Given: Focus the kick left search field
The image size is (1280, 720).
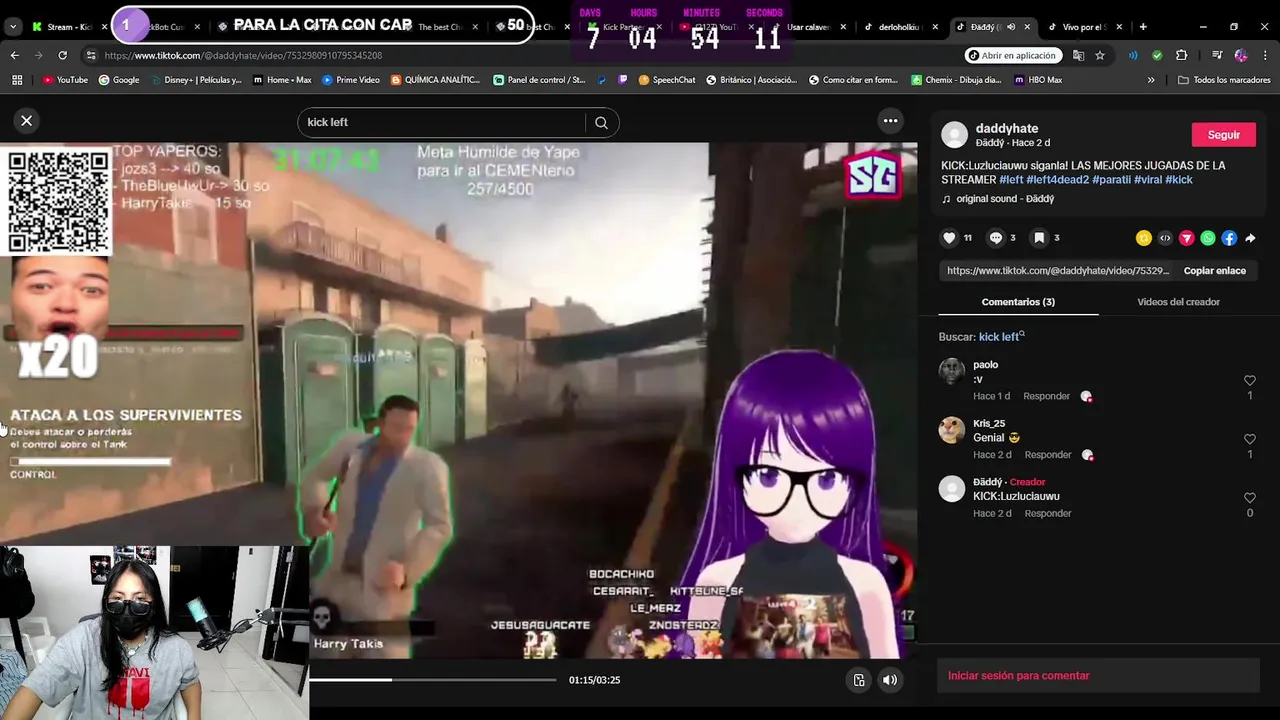Looking at the screenshot, I should [x=440, y=122].
